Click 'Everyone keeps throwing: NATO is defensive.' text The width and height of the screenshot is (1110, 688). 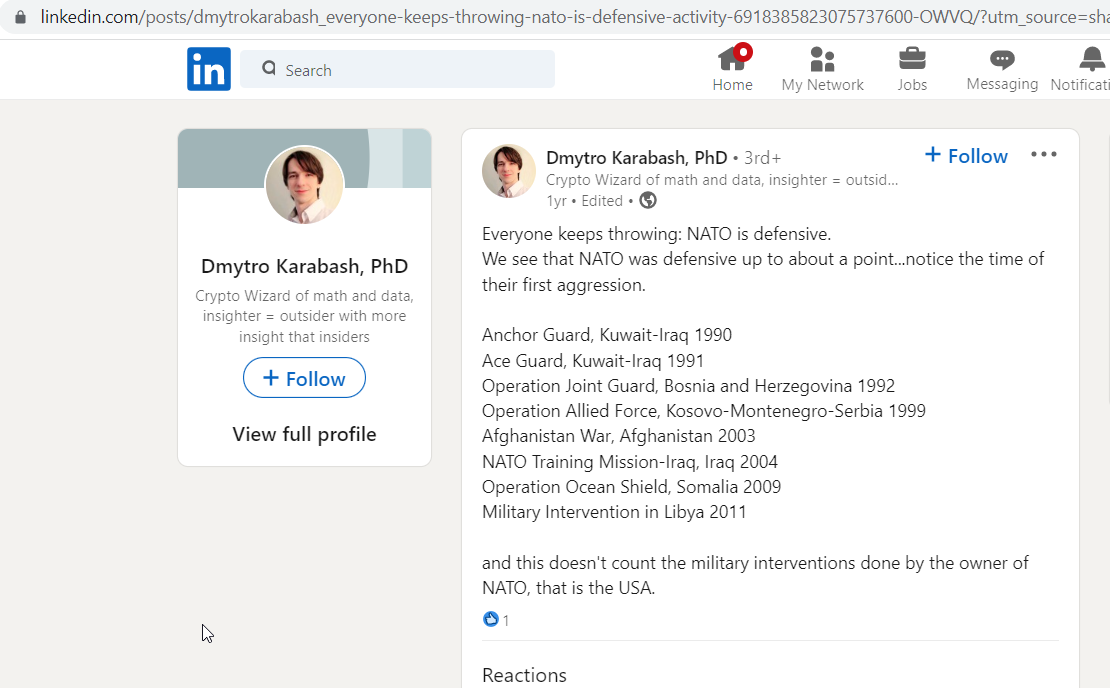[x=657, y=234]
